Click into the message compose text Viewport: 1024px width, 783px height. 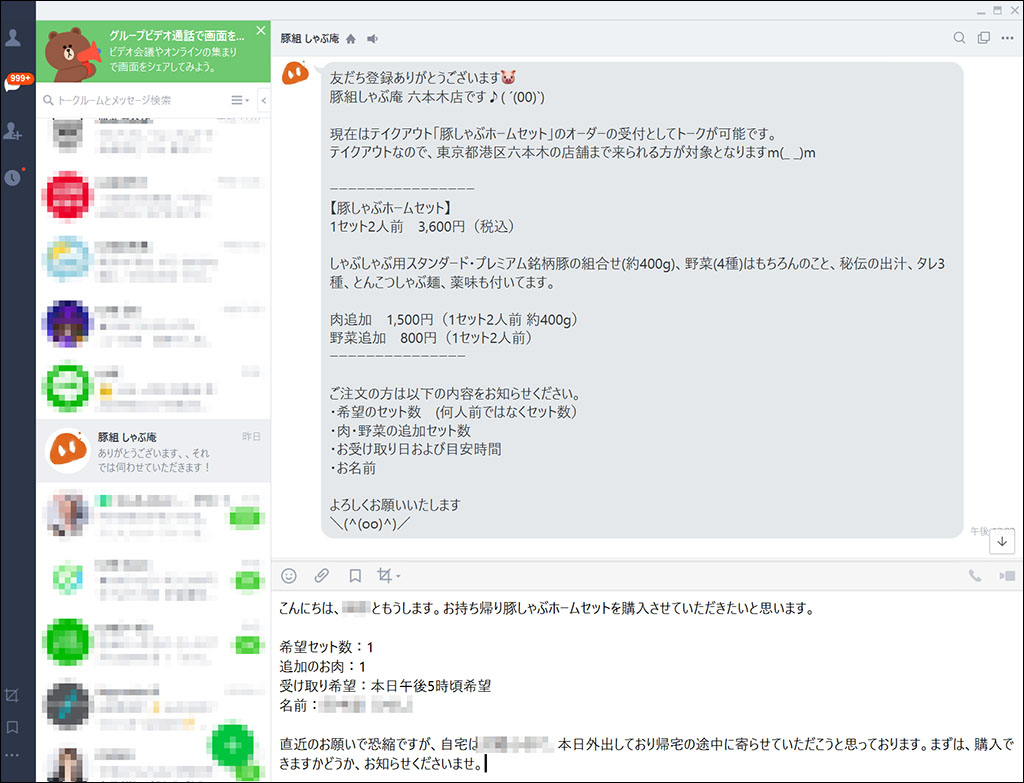point(647,686)
